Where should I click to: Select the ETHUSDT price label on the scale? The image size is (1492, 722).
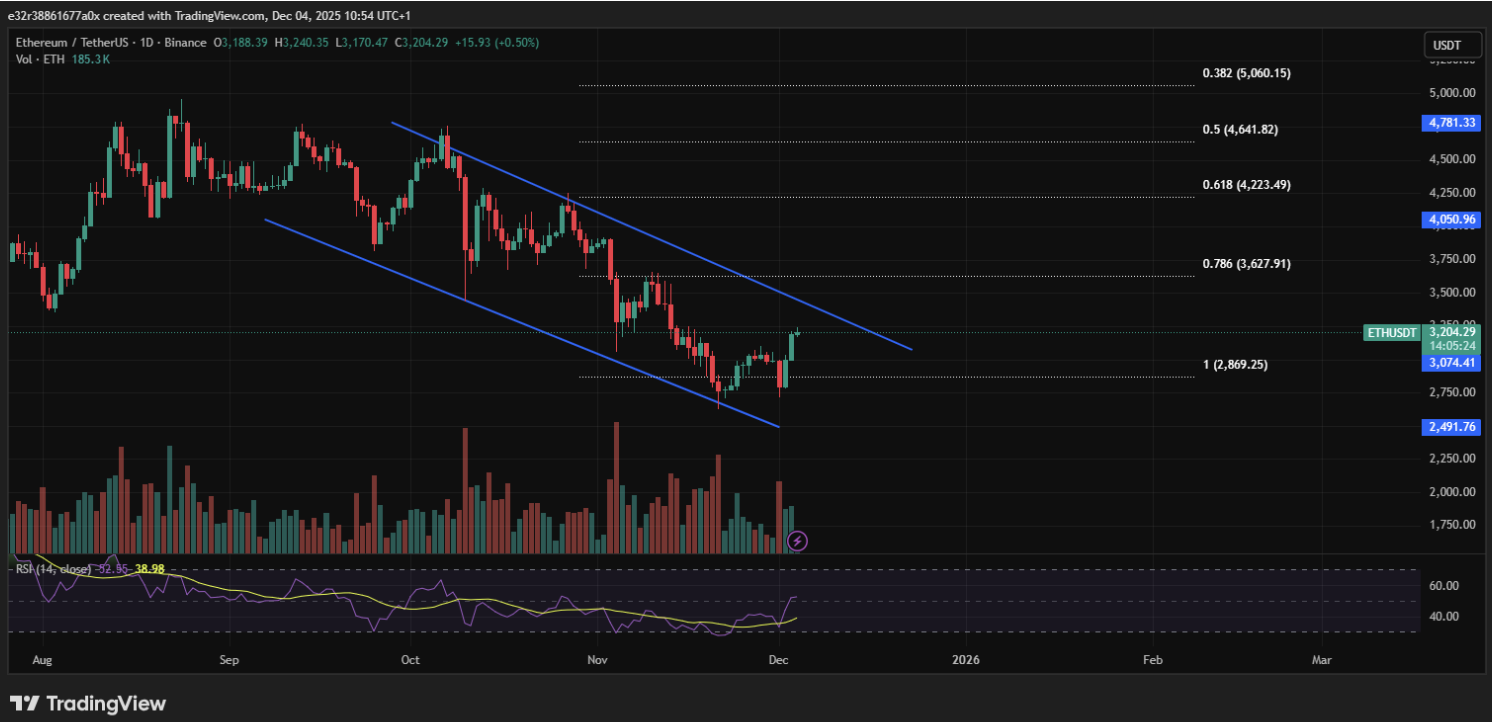tap(1392, 332)
